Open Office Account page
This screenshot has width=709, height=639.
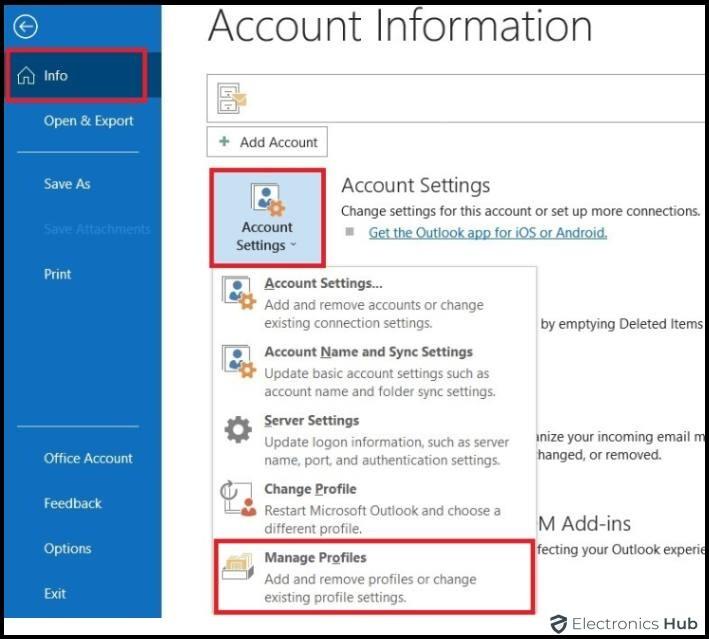coord(88,458)
